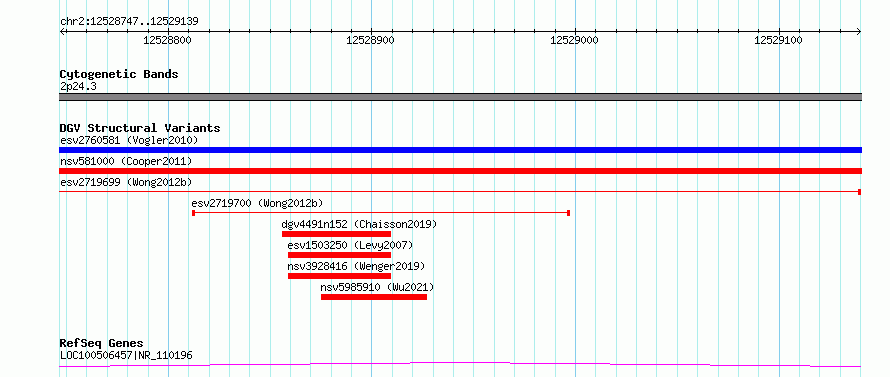The width and height of the screenshot is (890, 377).
Task: Click the Cytogenetic Bands track title
Action: [119, 74]
